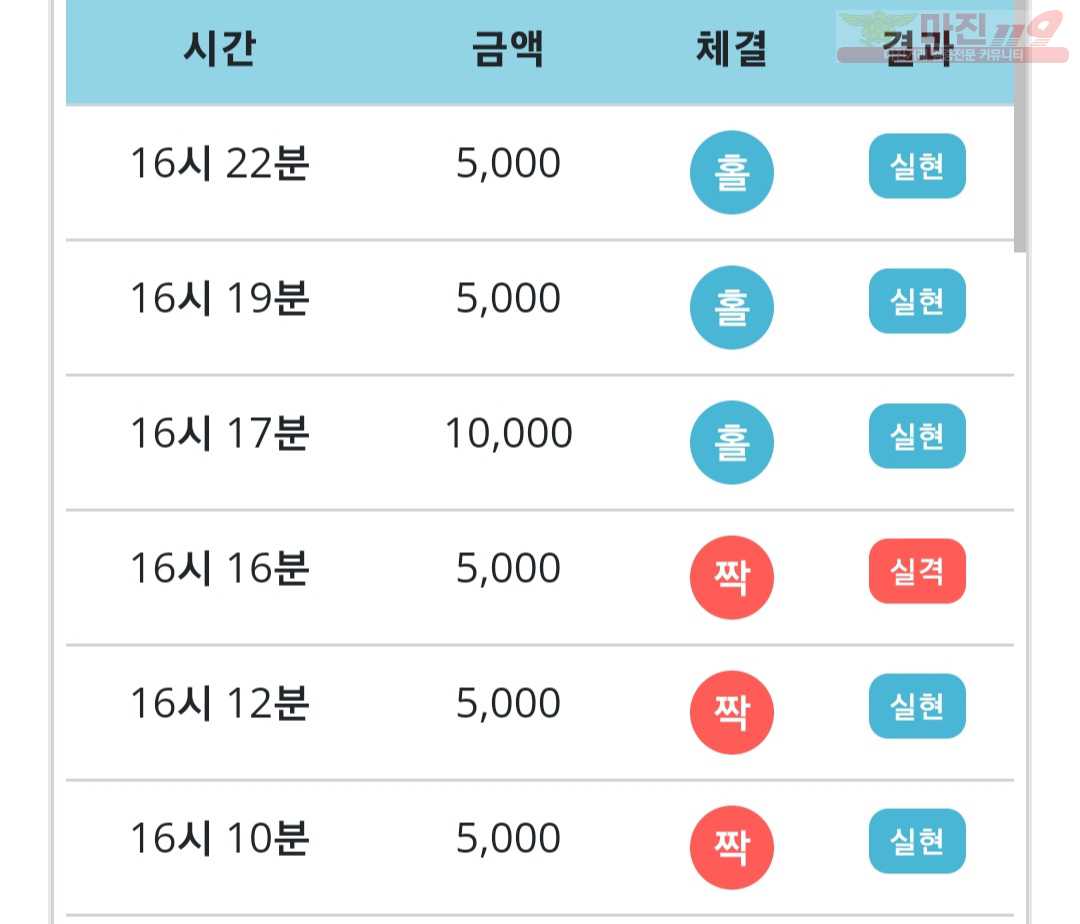The width and height of the screenshot is (1080, 924).
Task: Click the red 실격 badge at 16시 16분
Action: (917, 571)
